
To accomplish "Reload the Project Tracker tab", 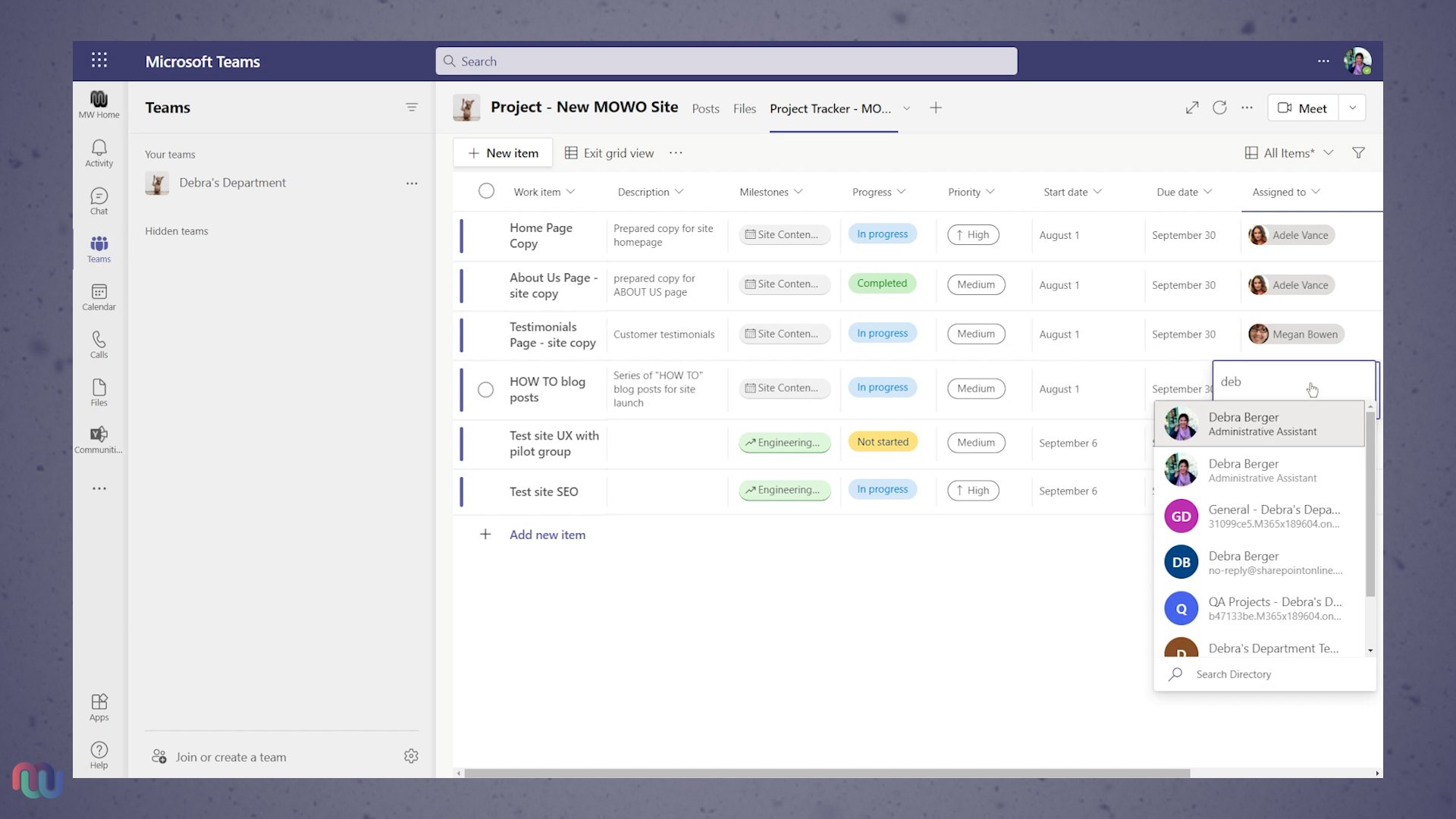I will coord(1219,108).
